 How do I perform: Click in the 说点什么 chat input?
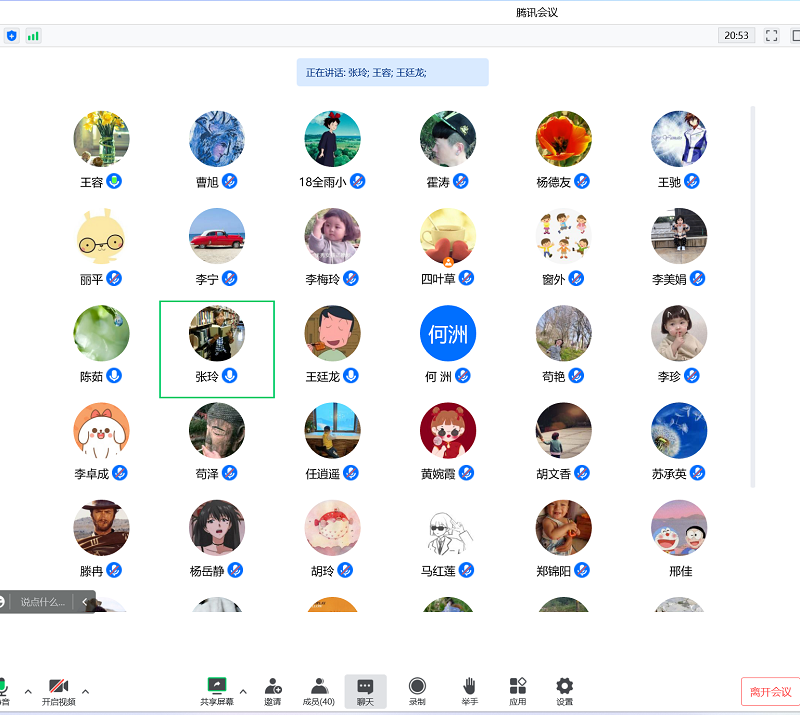tap(42, 602)
